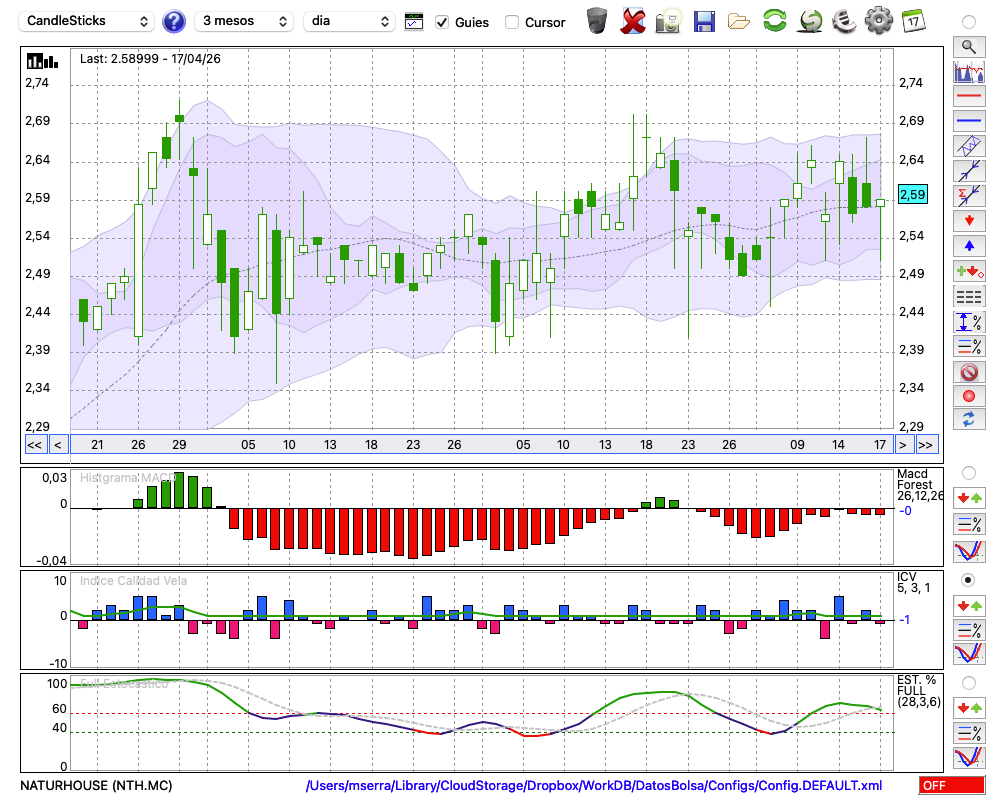Viewport: 1000px width, 800px height.
Task: Click the << rewind navigation button
Action: [x=35, y=445]
